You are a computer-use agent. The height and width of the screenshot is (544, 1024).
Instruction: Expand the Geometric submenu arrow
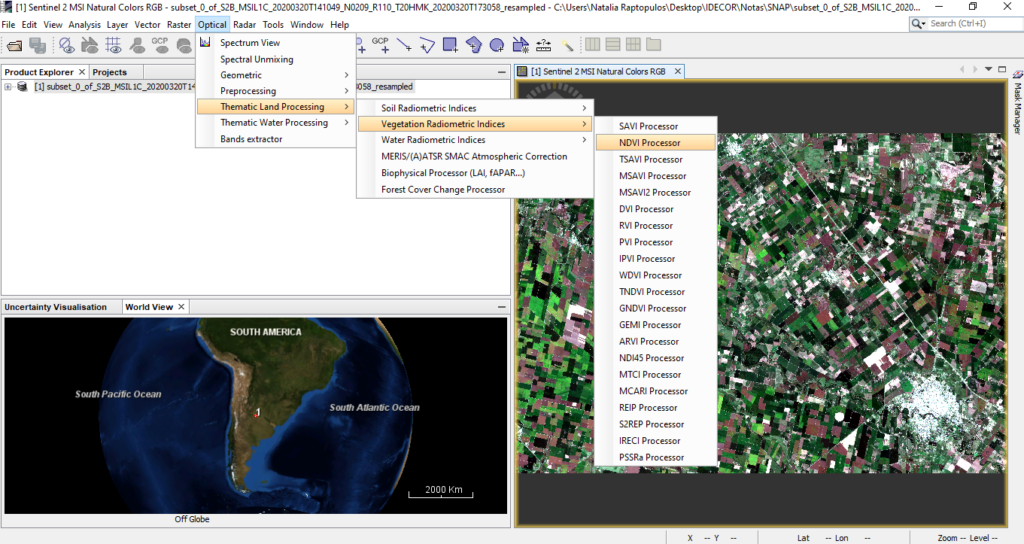pyautogui.click(x=346, y=75)
